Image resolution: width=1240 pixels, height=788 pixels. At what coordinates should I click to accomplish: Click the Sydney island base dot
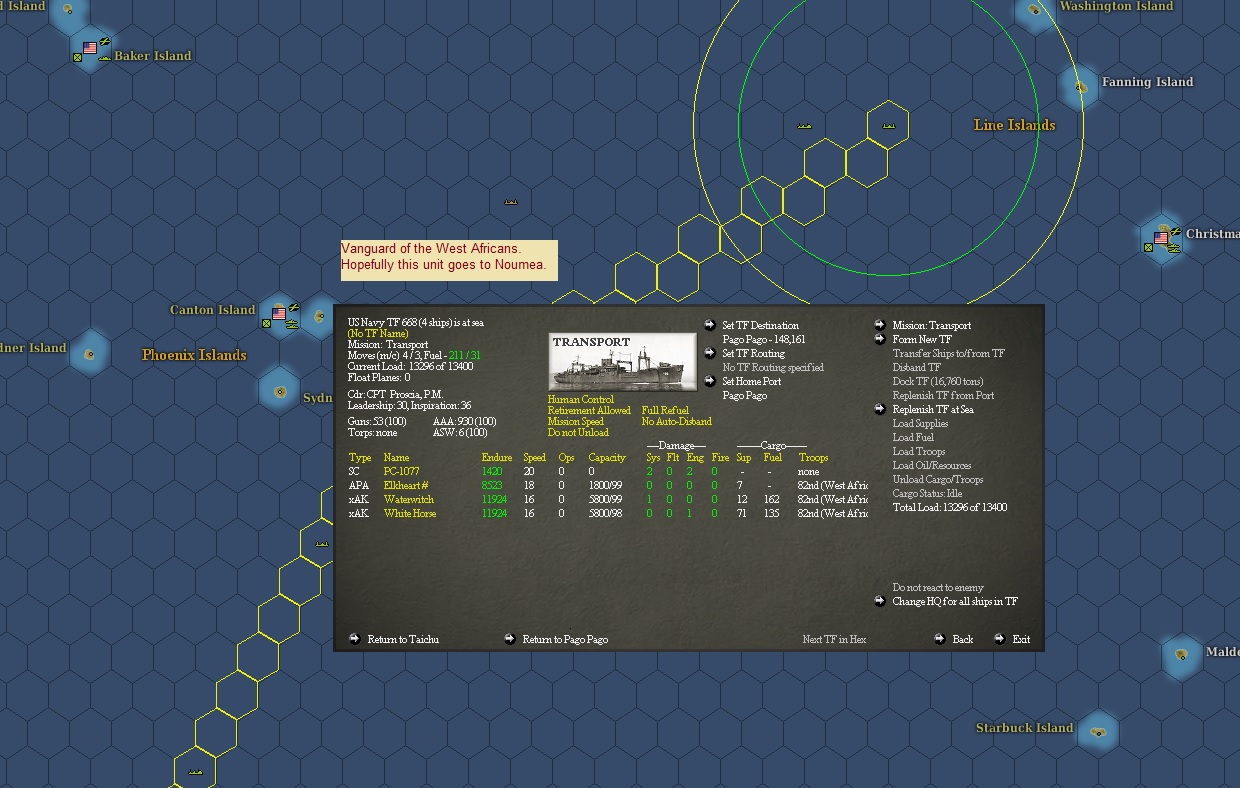click(x=280, y=392)
